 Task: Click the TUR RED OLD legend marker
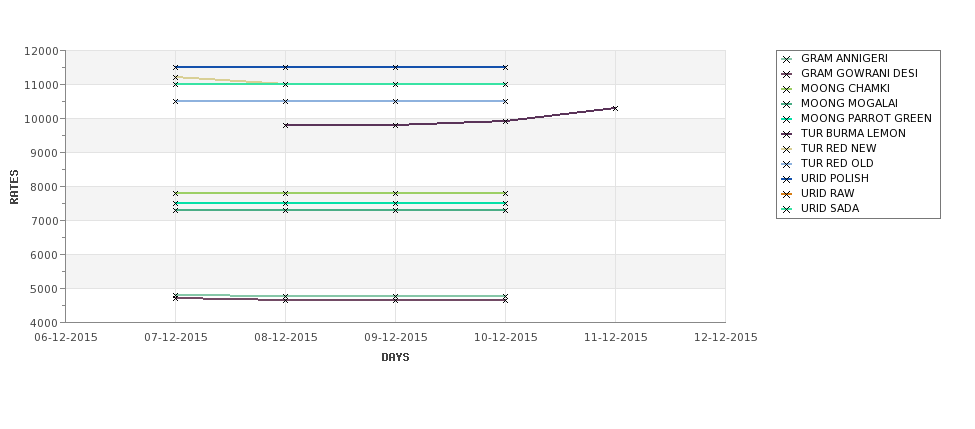(787, 164)
